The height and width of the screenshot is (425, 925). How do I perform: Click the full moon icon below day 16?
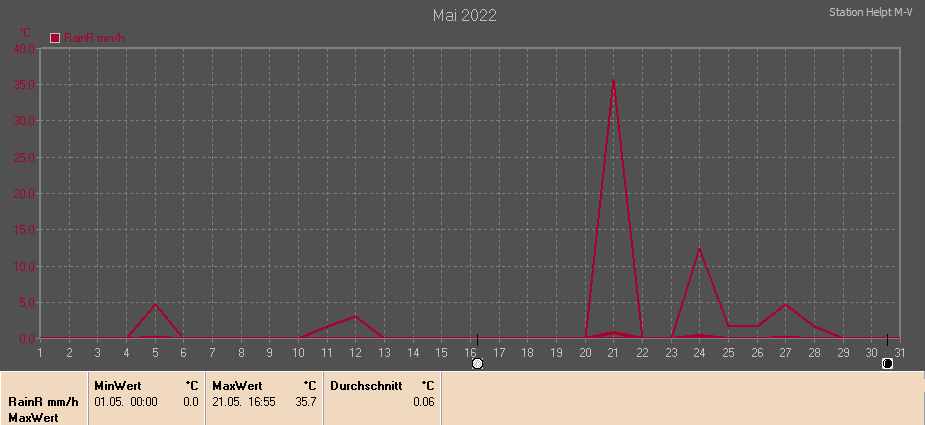tap(478, 364)
